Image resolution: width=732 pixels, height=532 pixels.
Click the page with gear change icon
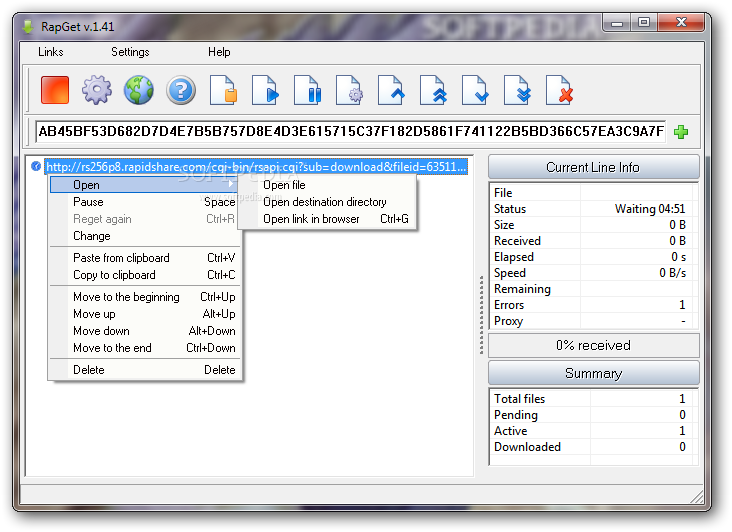349,90
